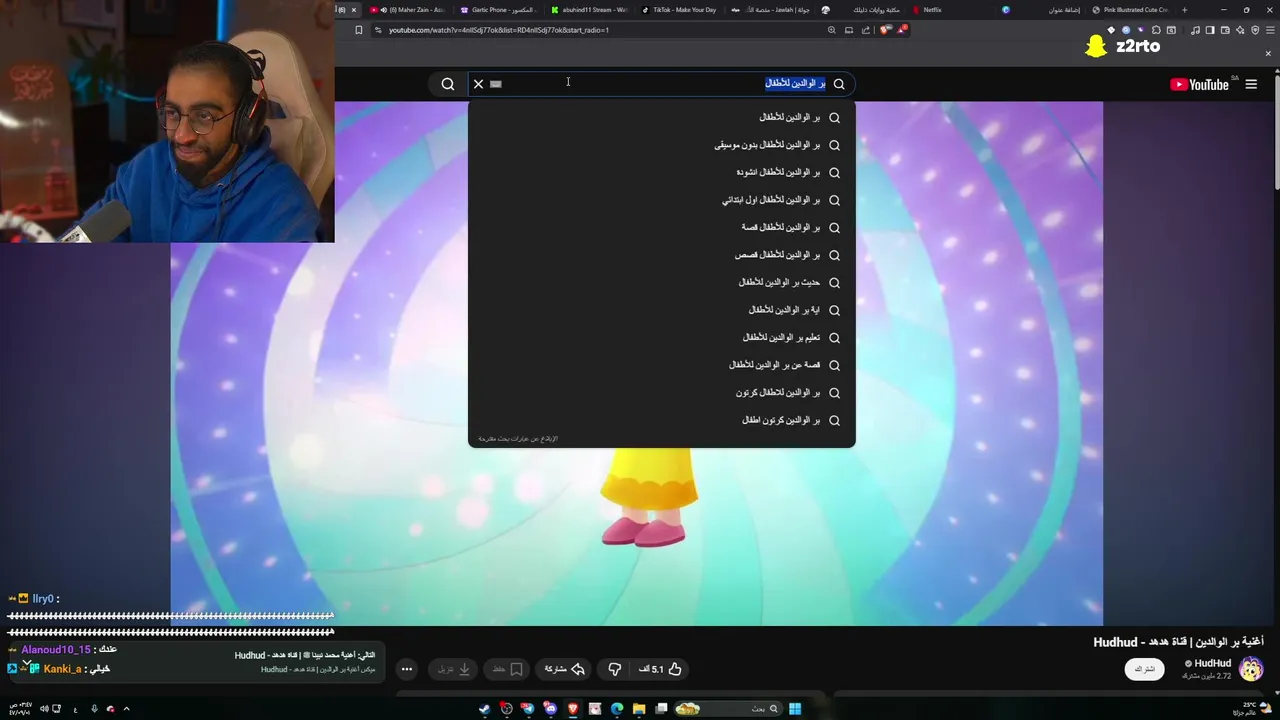Screen dimensions: 1280x720
Task: Select suggestion 'تعليم بر الوالدين للأطفال'
Action: 662,337
